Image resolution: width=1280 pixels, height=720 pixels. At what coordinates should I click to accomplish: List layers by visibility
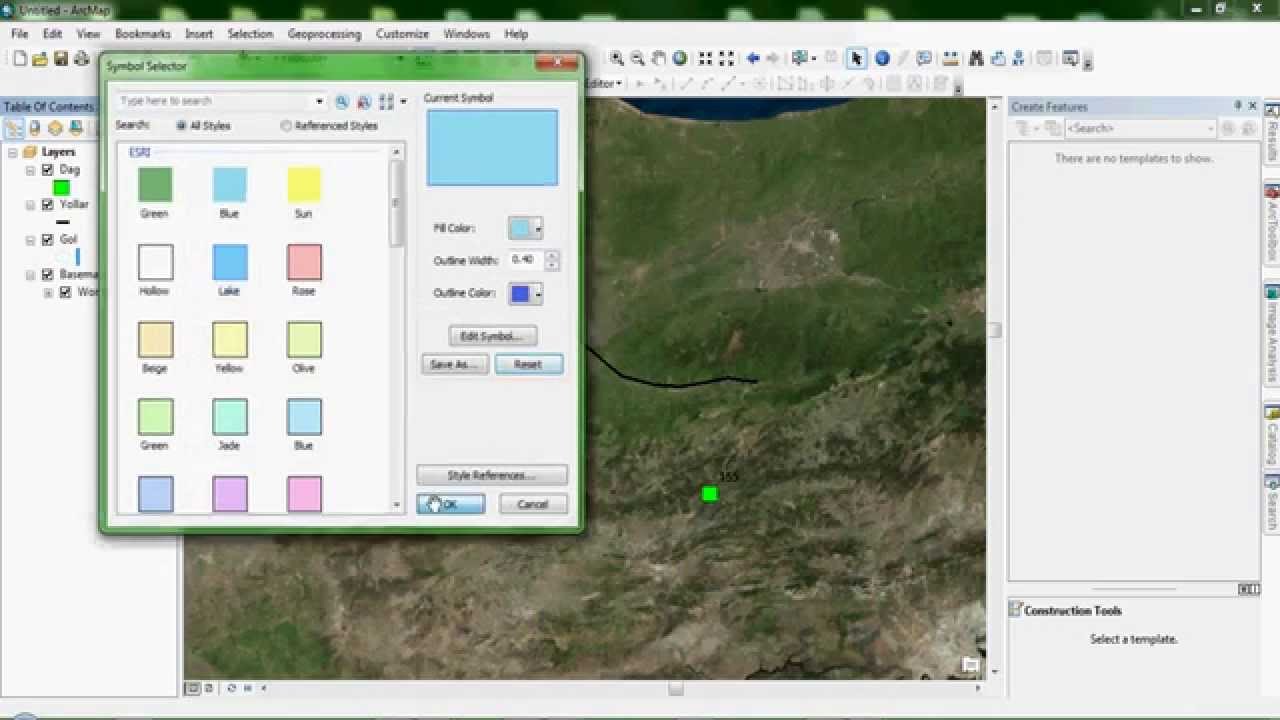(56, 128)
